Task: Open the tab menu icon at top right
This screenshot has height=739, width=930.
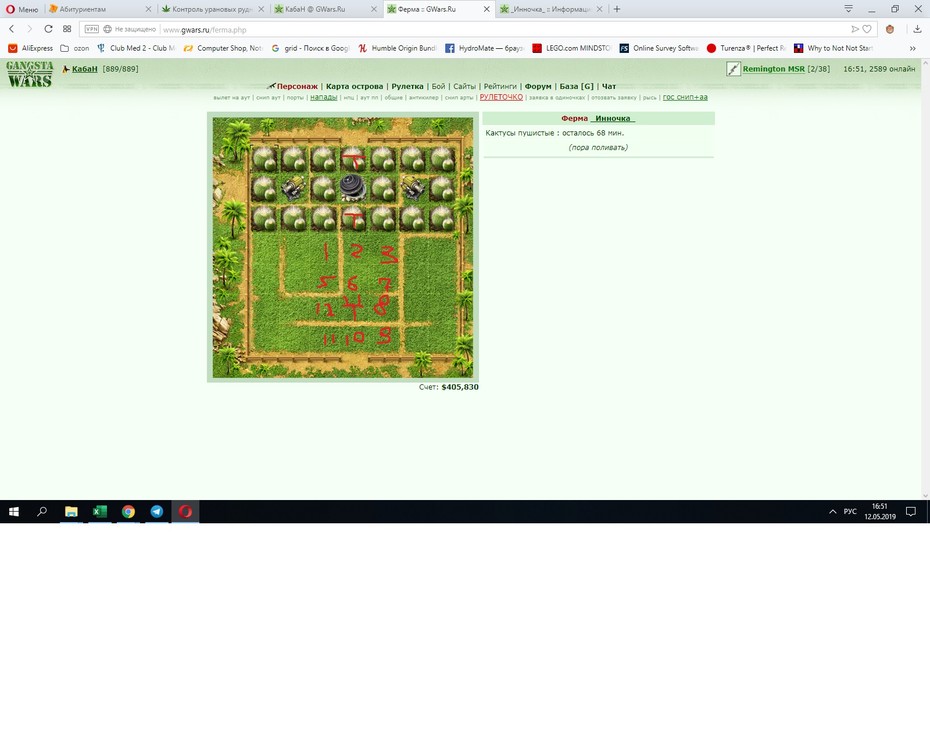Action: click(849, 9)
